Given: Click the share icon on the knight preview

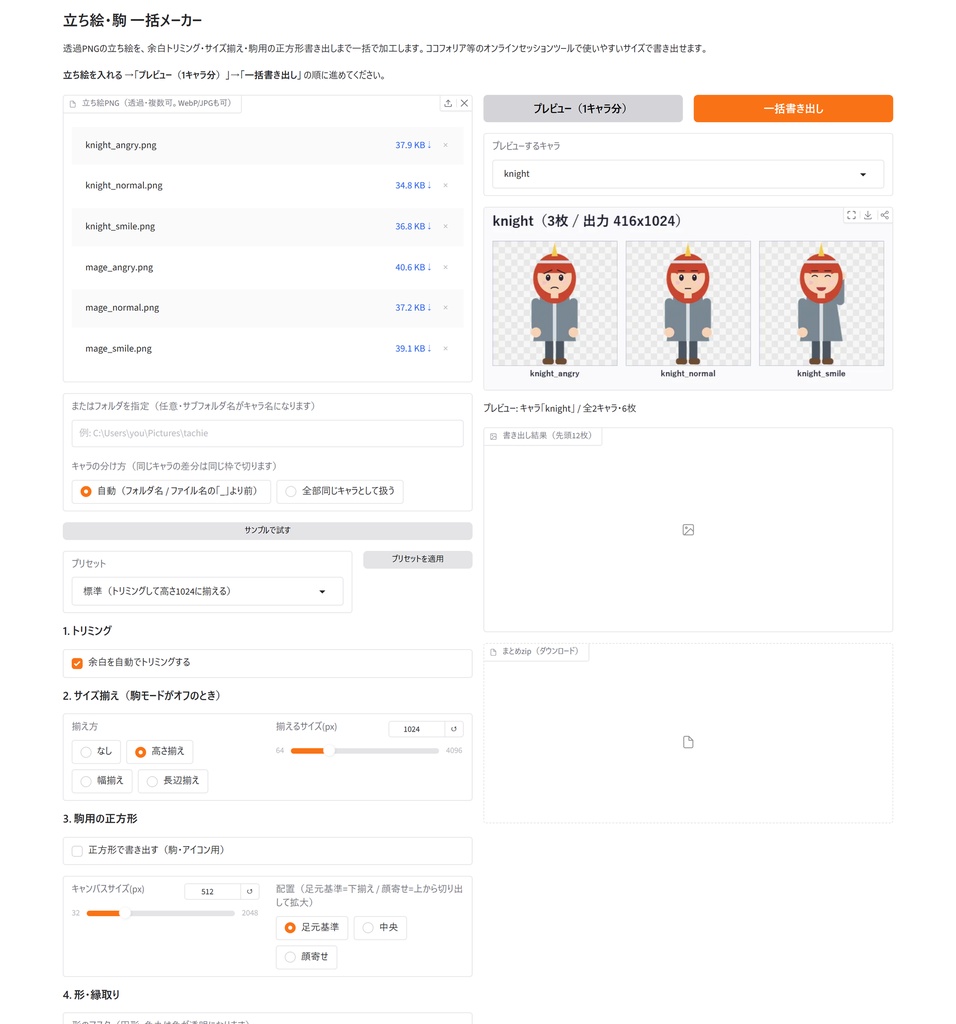Looking at the screenshot, I should pos(885,215).
